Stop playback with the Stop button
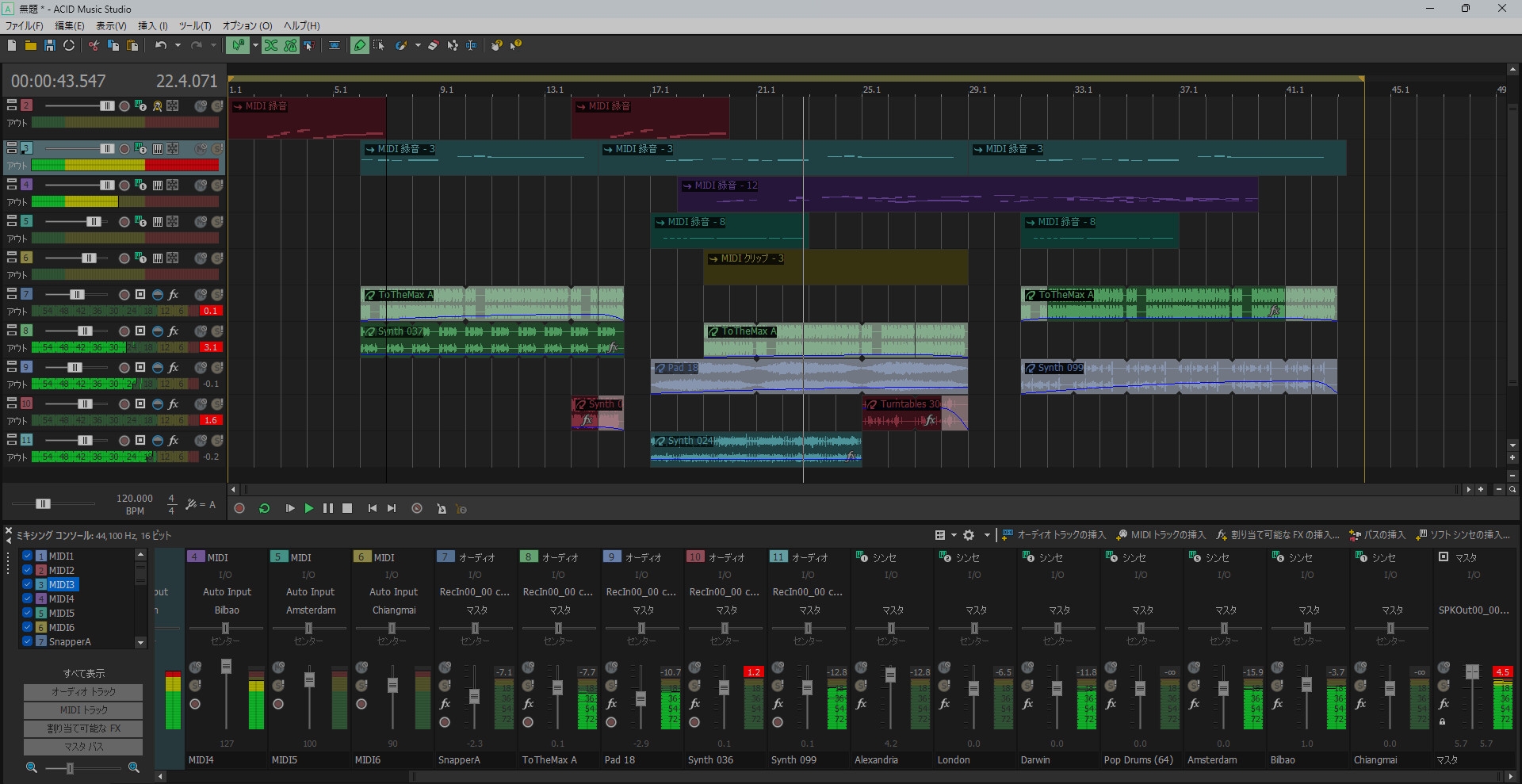 347,509
